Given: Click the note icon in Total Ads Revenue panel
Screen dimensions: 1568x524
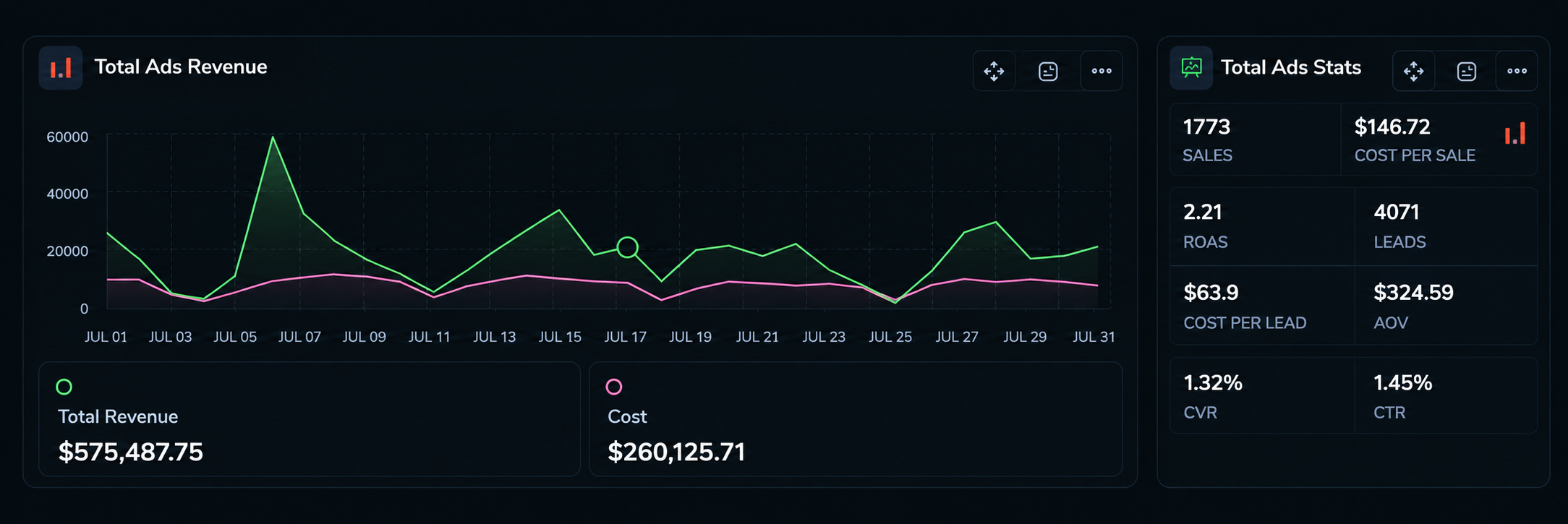Looking at the screenshot, I should pyautogui.click(x=1048, y=71).
